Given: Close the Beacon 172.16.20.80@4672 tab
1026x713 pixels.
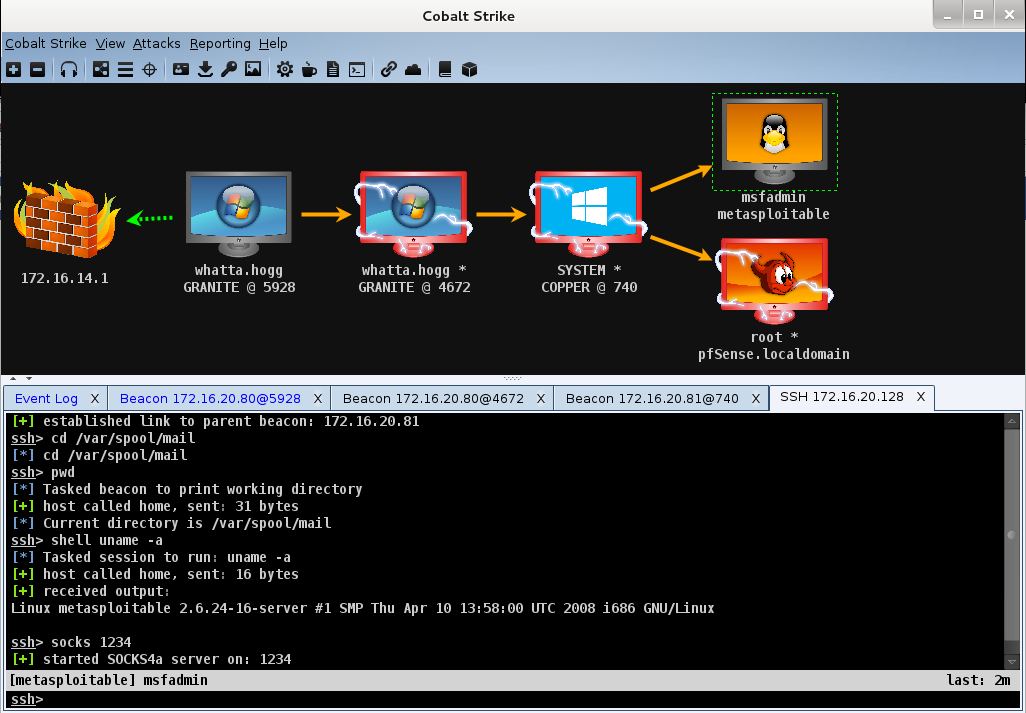Looking at the screenshot, I should point(540,398).
